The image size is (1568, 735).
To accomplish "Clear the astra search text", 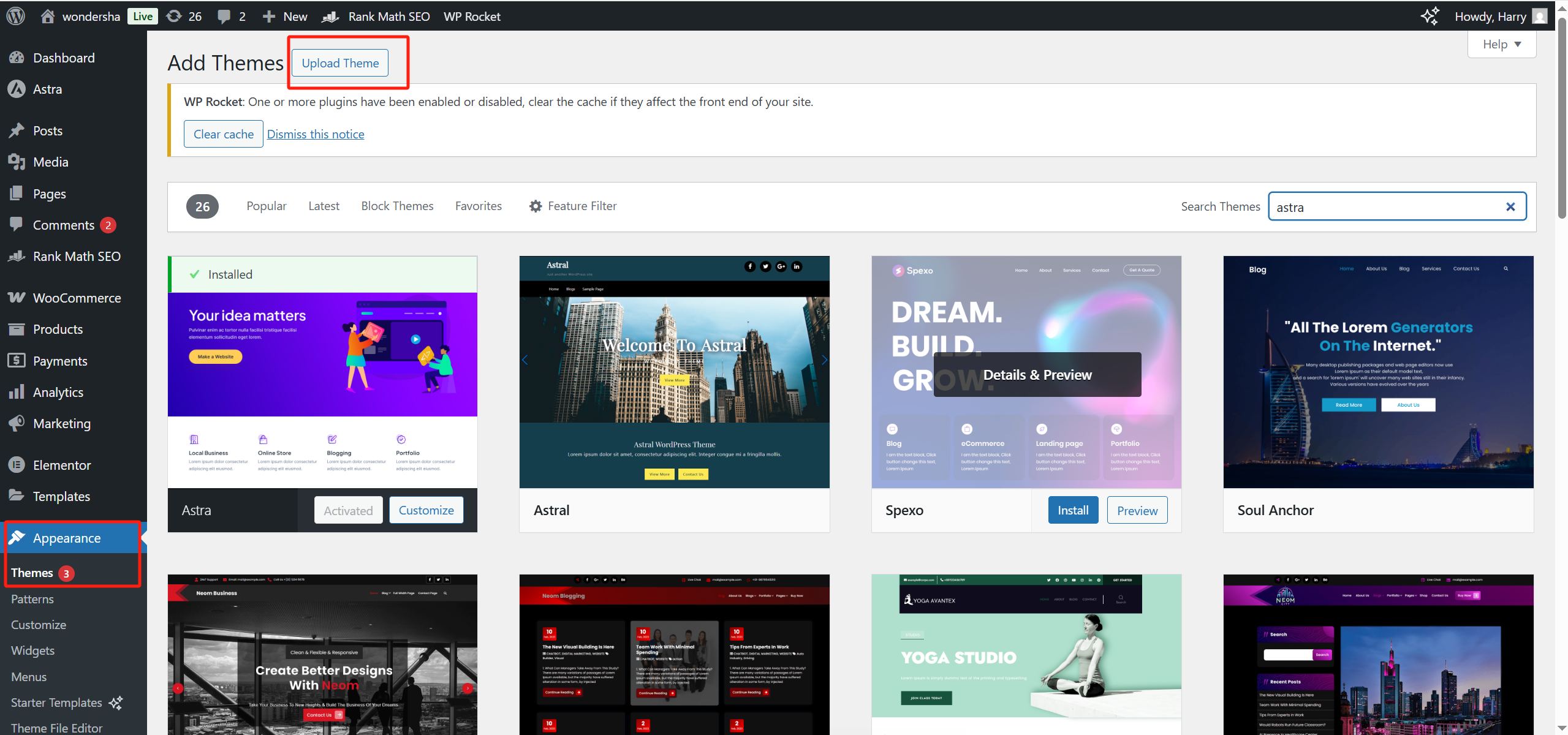I will [x=1510, y=207].
